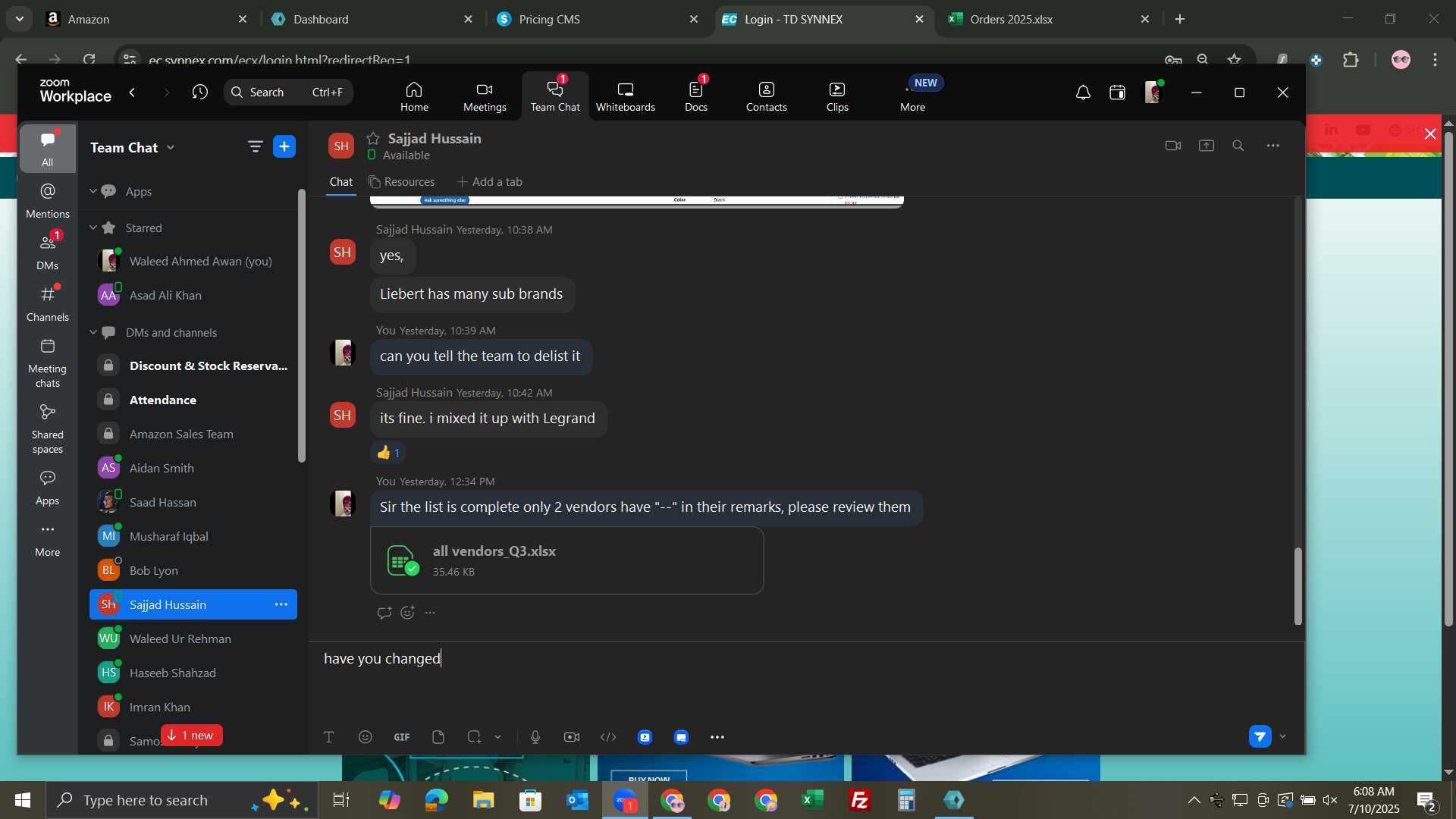Open the history clock icon
The height and width of the screenshot is (819, 1456).
coord(199,92)
